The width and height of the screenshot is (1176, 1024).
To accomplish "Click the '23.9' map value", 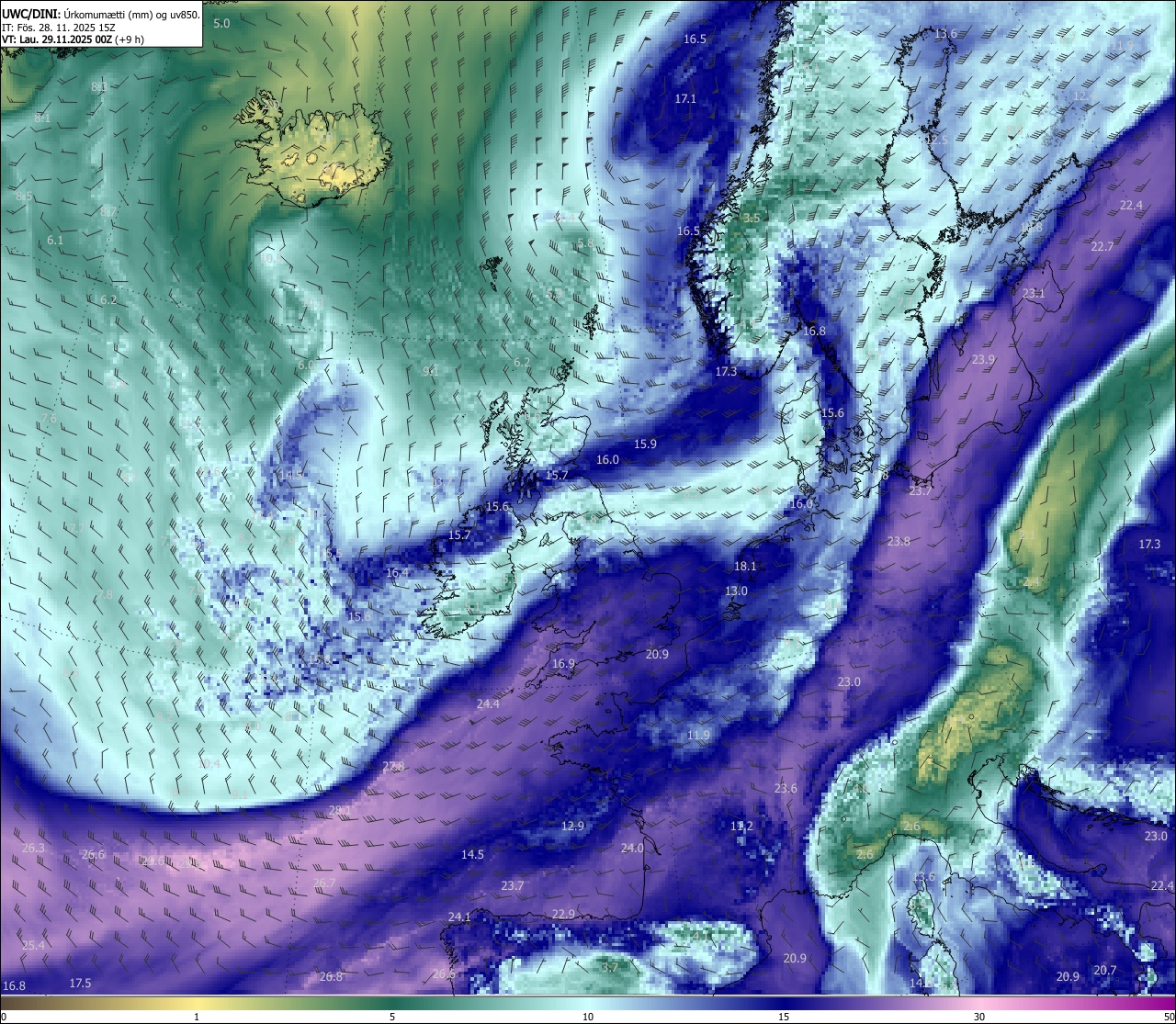I will click(983, 359).
